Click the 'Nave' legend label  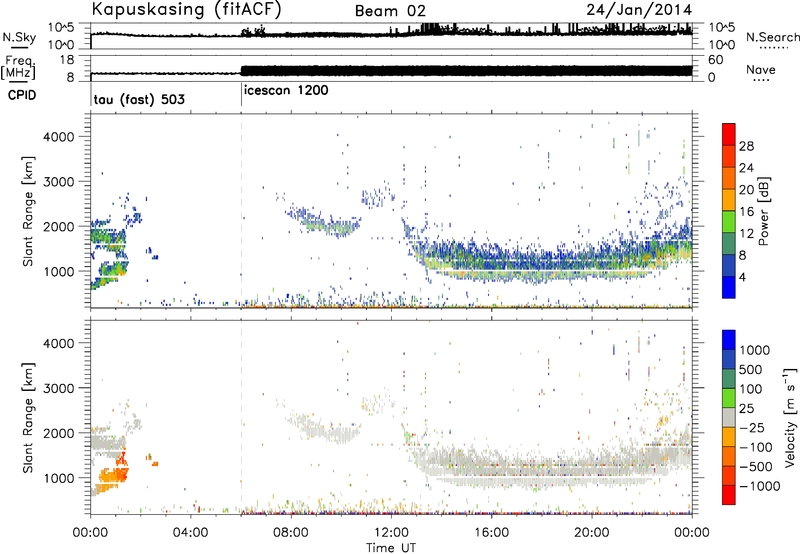click(761, 69)
